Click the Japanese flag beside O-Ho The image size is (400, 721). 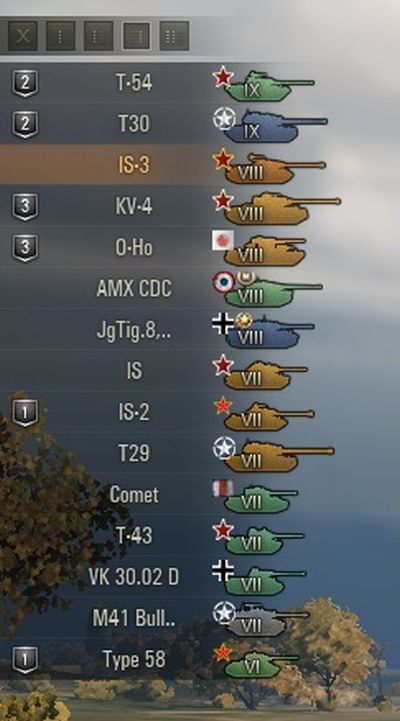tap(223, 240)
